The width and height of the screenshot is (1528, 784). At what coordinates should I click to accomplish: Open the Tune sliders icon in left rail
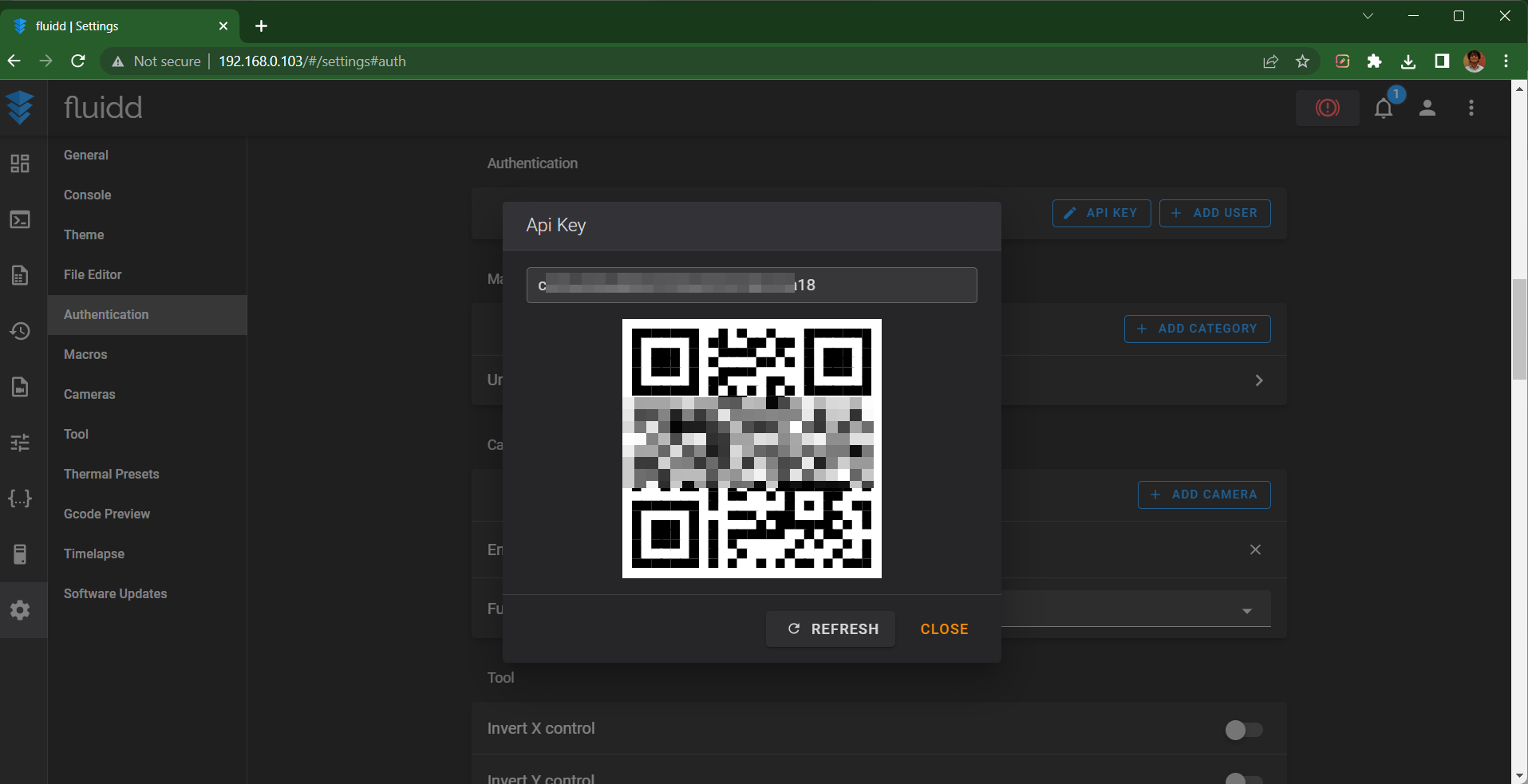click(20, 443)
